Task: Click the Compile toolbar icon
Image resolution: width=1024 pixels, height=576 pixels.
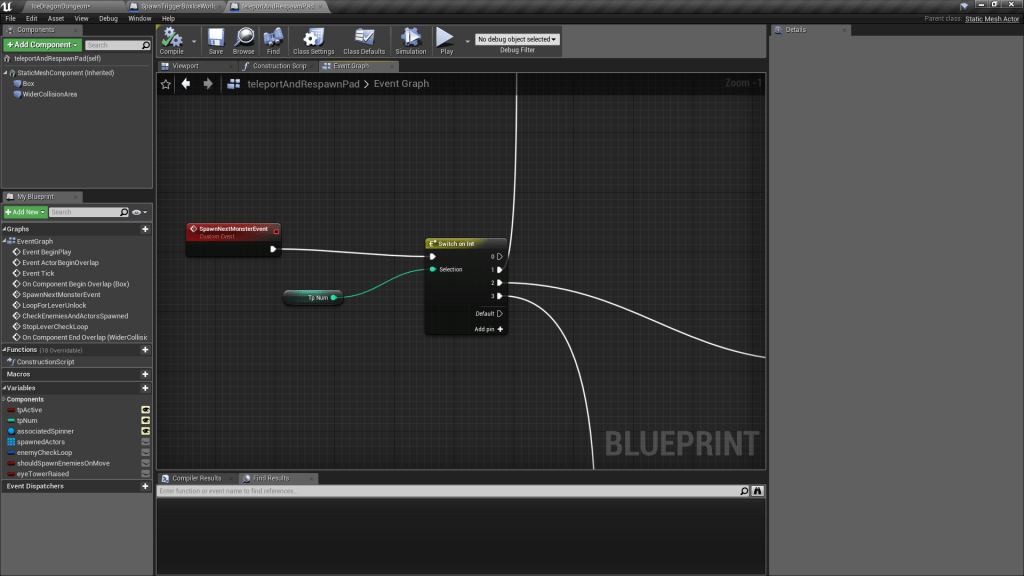Action: [x=171, y=38]
